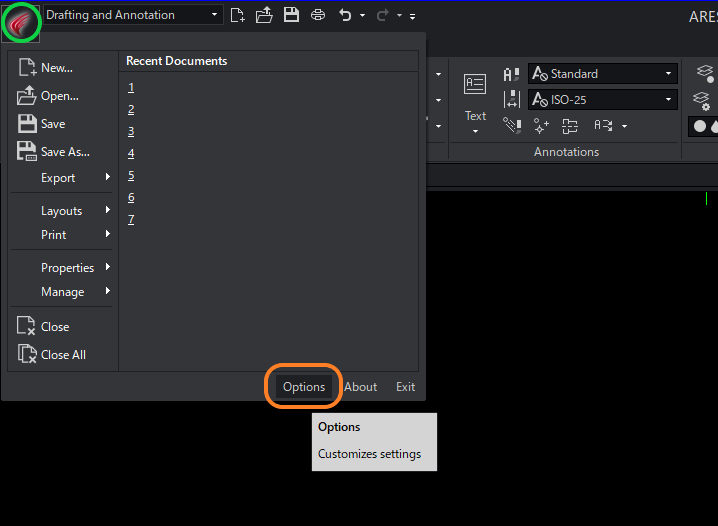The height and width of the screenshot is (526, 718).
Task: Click the Print icon in quick access toolbar
Action: click(x=318, y=15)
